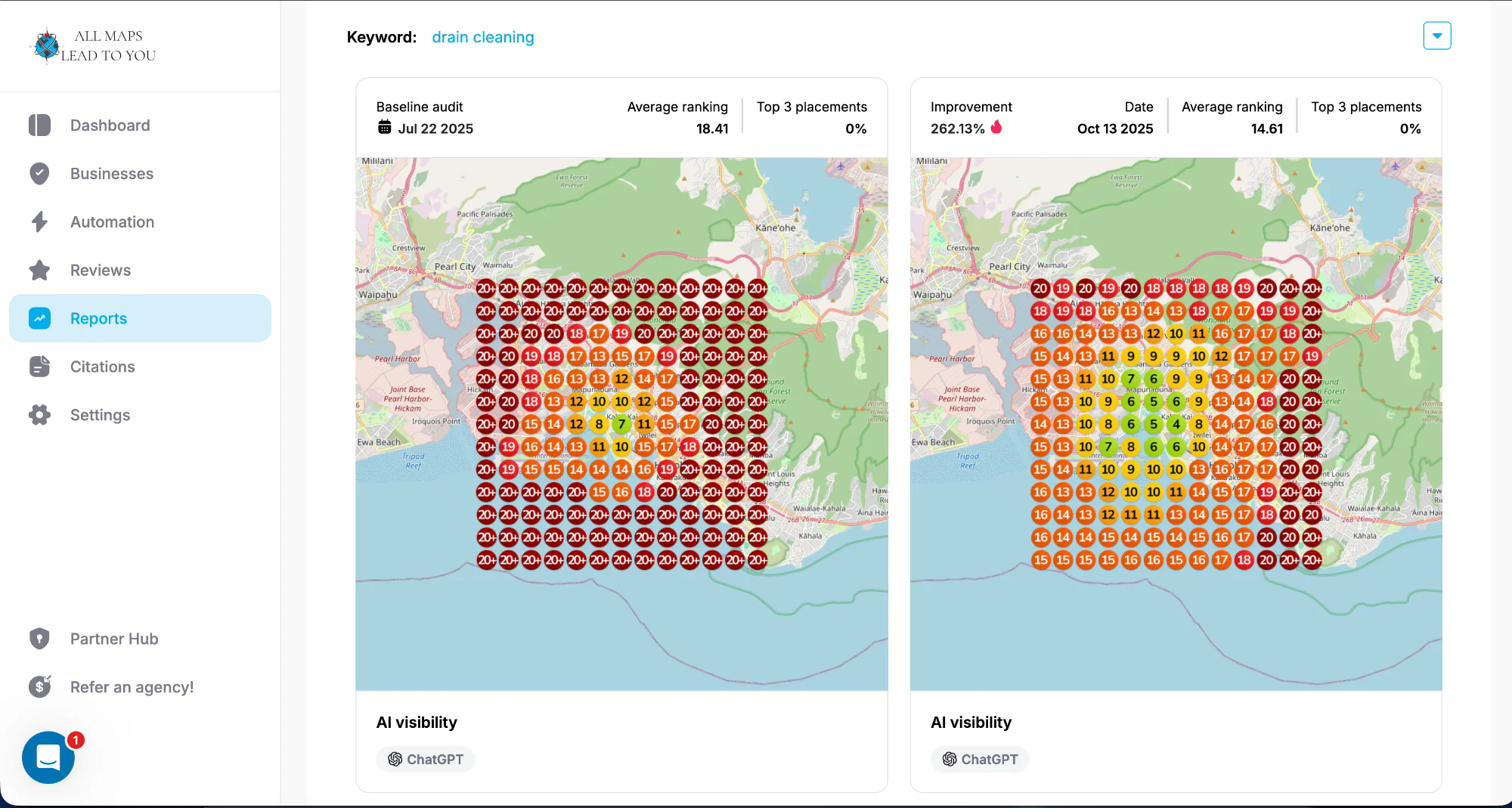Image resolution: width=1512 pixels, height=812 pixels.
Task: Go to Refer an agency! page
Action: (x=131, y=687)
